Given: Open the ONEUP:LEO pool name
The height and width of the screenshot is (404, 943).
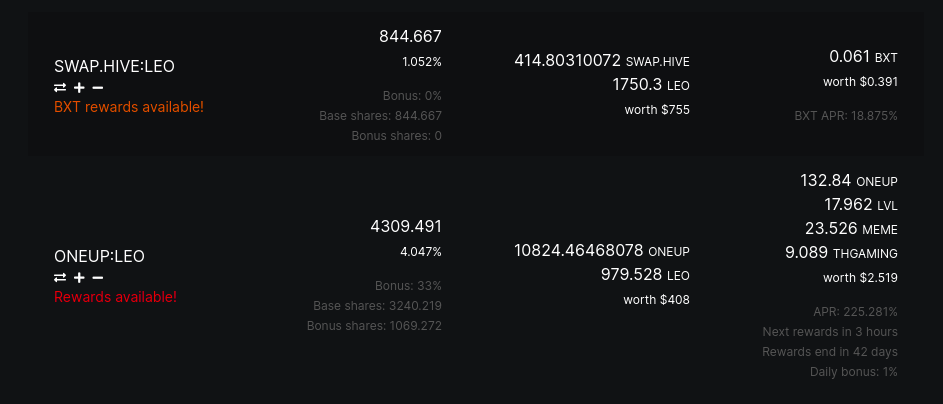Looking at the screenshot, I should 99,256.
